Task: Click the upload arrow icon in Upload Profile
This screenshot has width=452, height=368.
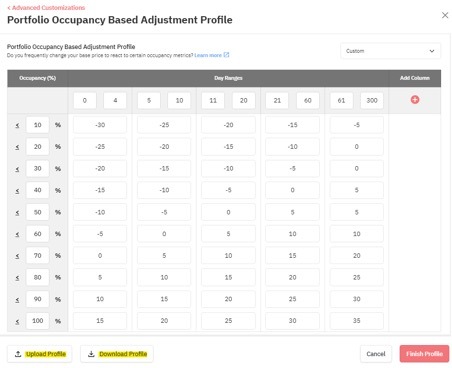Action: coord(18,354)
